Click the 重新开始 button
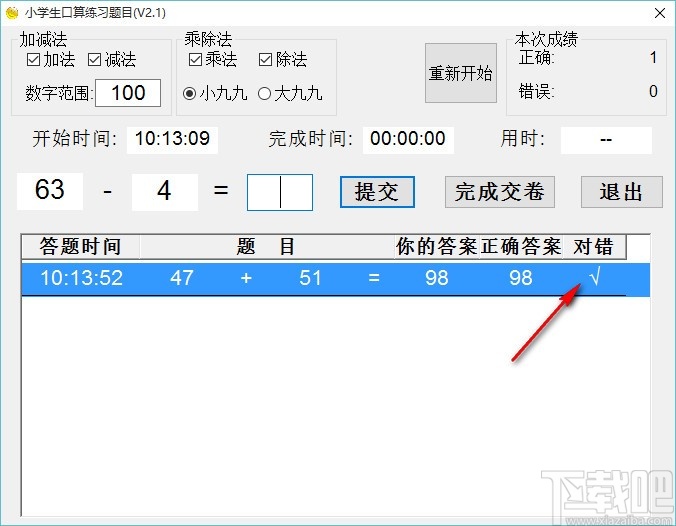 [460, 73]
